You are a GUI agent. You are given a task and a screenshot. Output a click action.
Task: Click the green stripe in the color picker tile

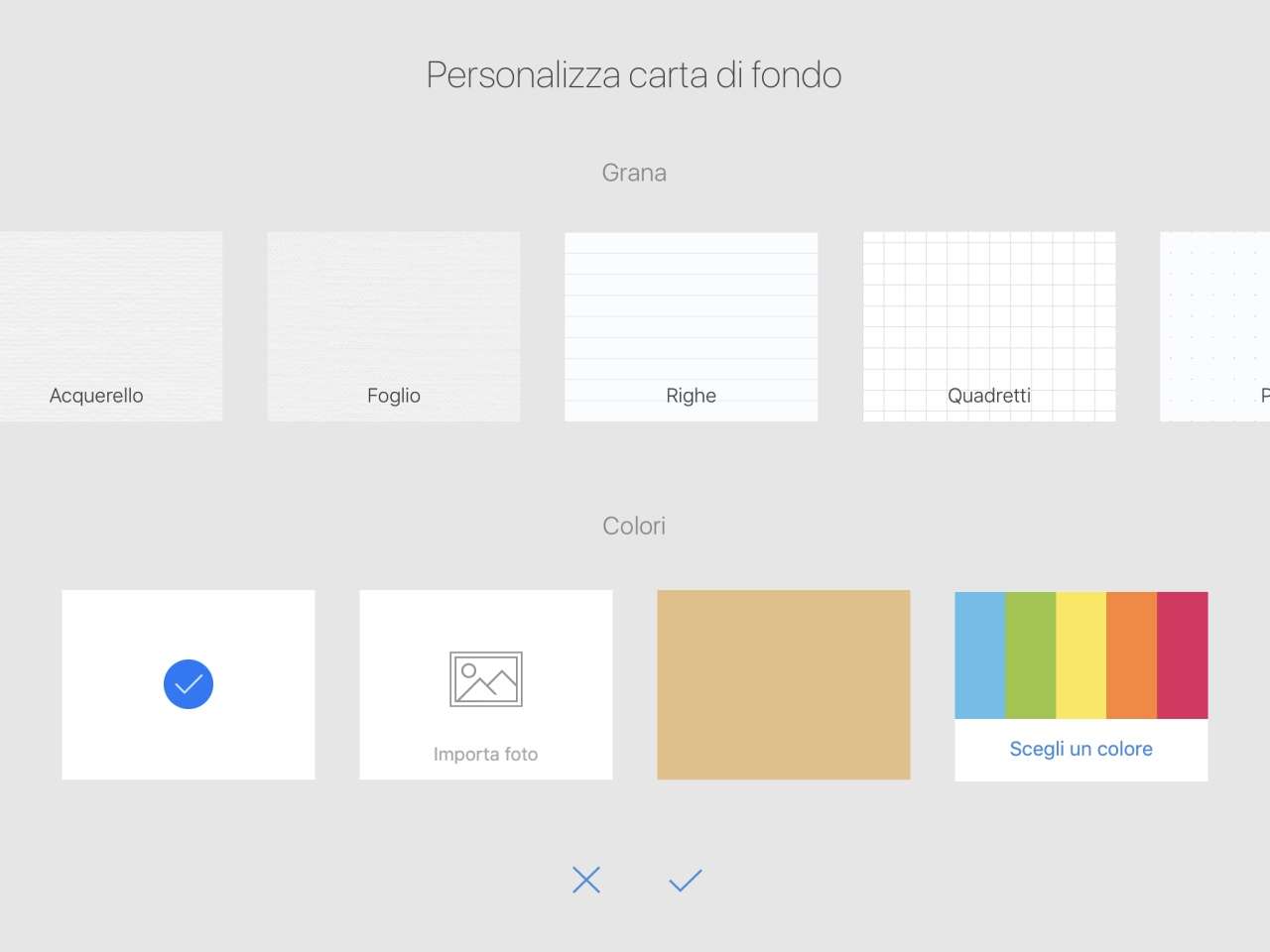(1031, 654)
